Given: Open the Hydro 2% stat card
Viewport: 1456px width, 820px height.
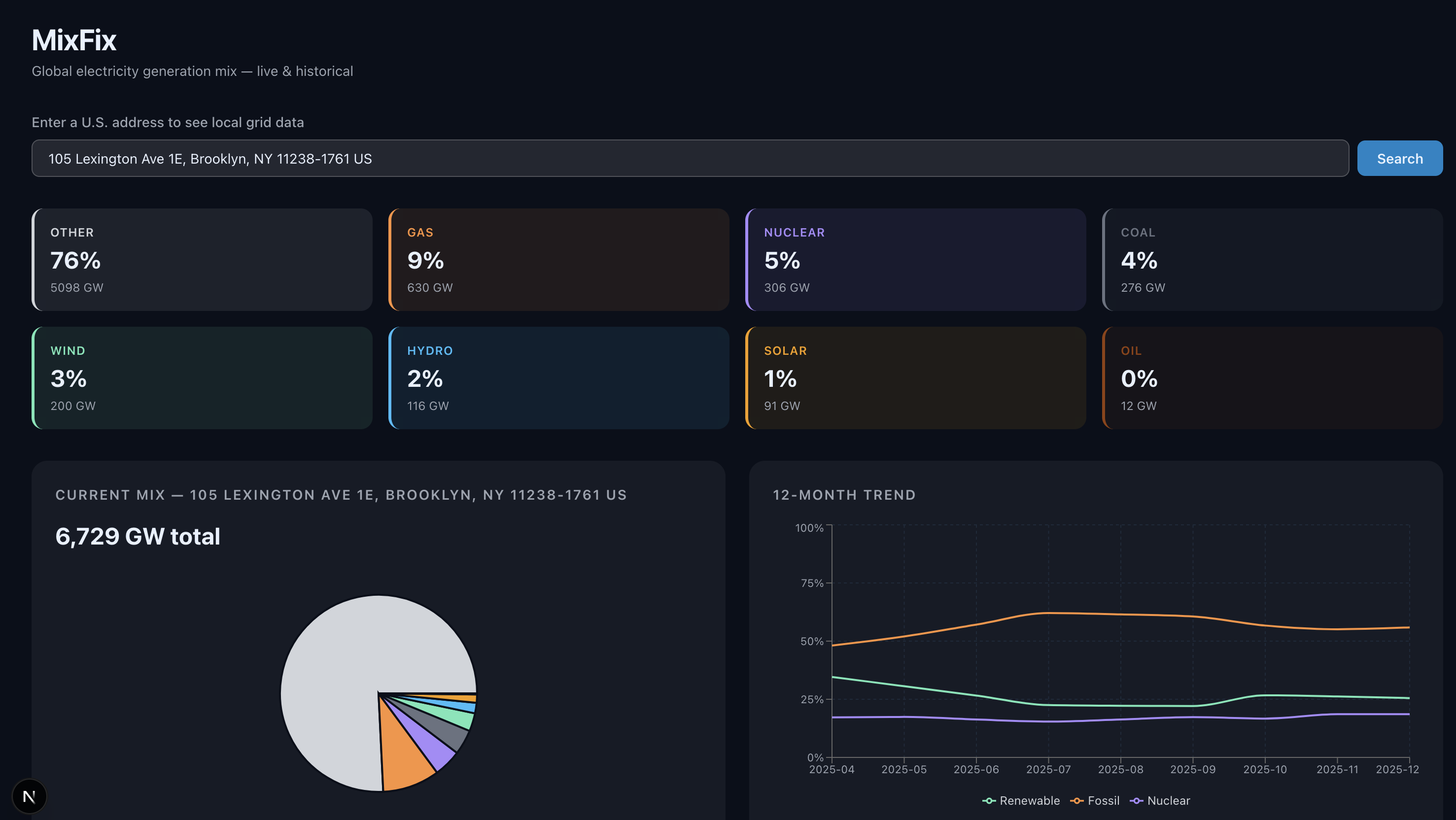Looking at the screenshot, I should 558,377.
